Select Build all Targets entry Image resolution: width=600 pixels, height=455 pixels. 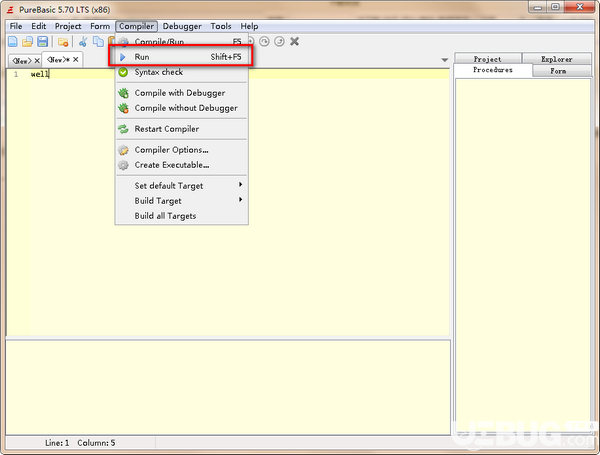coord(182,216)
